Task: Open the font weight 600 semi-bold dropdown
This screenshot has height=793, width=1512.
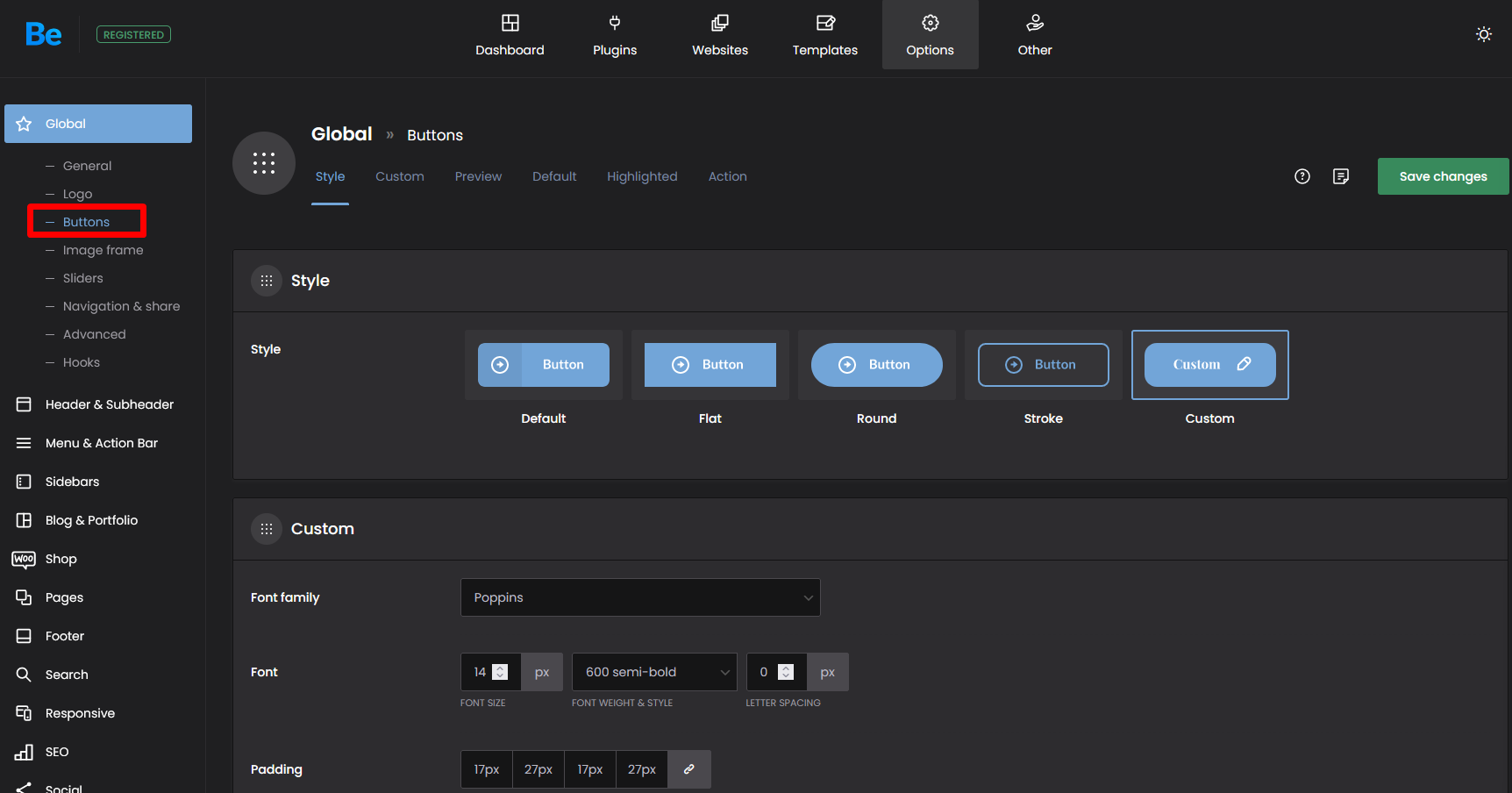Action: 654,672
